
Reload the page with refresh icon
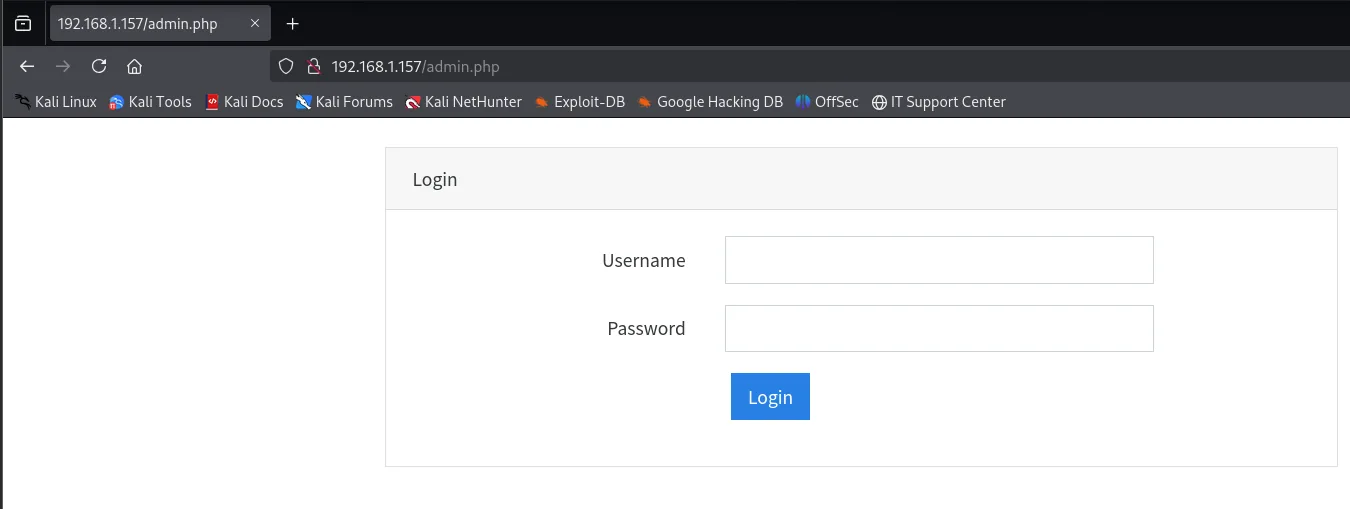[99, 67]
